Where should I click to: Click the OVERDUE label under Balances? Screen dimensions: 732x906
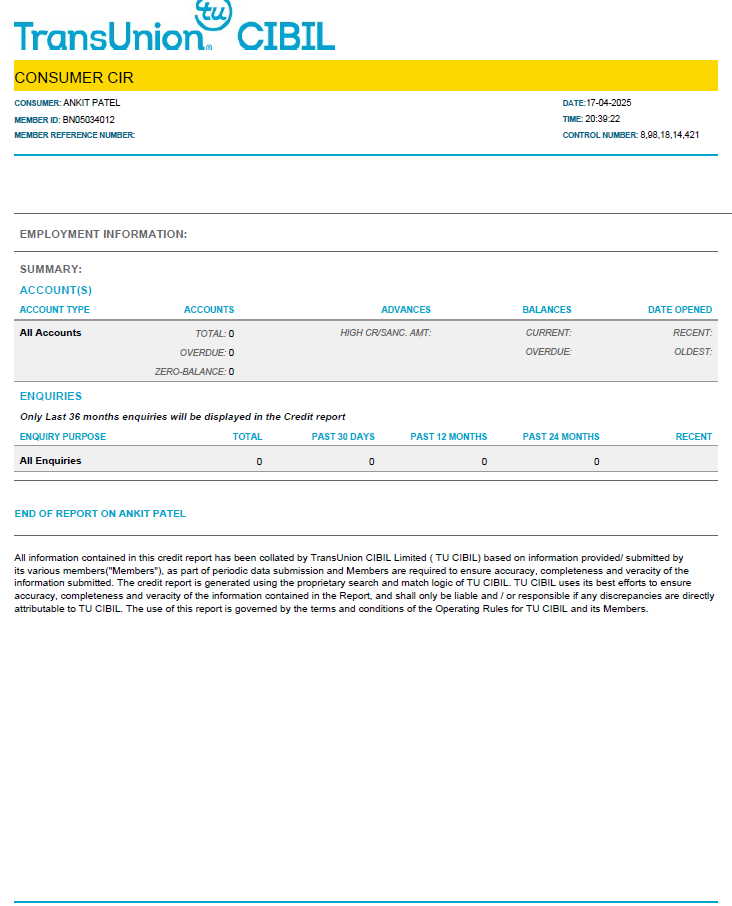tap(548, 352)
